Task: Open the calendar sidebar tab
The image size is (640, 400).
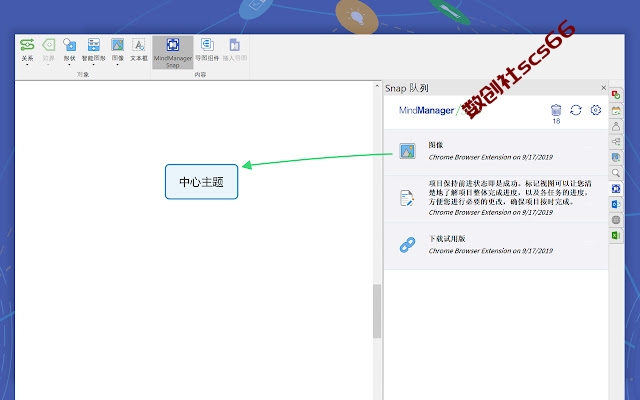Action: pos(616,111)
